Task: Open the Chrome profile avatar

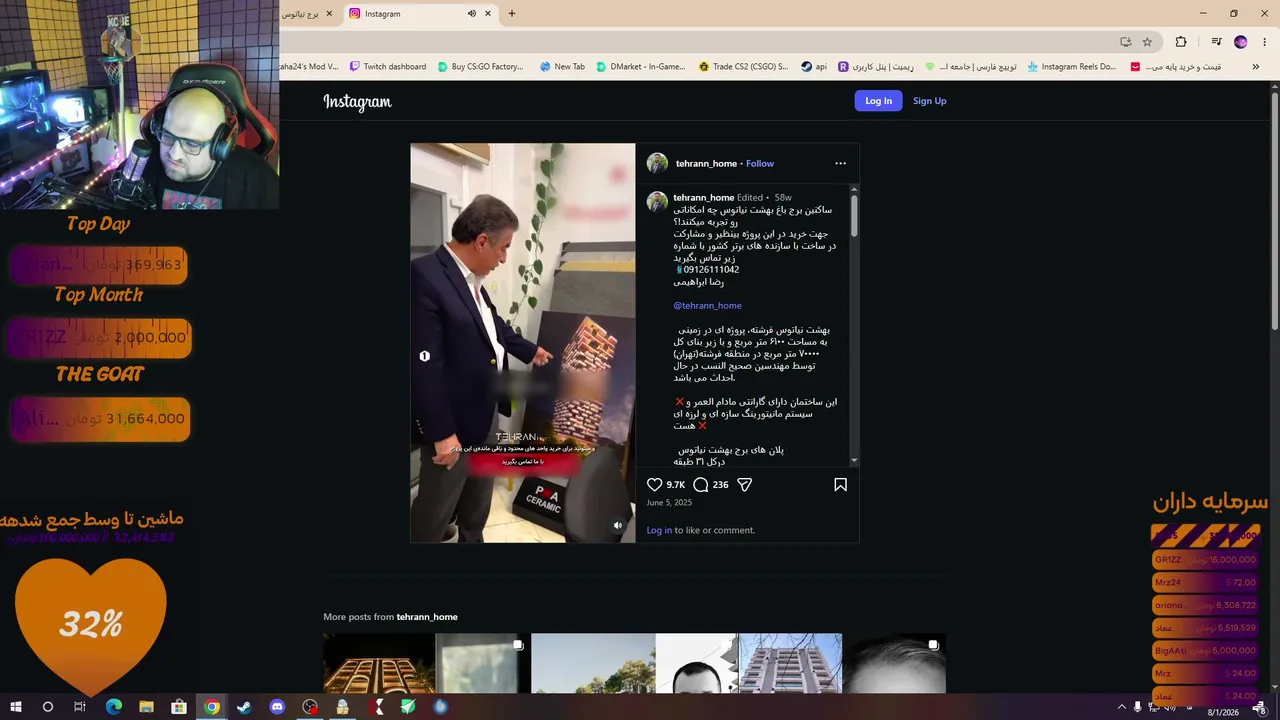Action: click(1241, 42)
